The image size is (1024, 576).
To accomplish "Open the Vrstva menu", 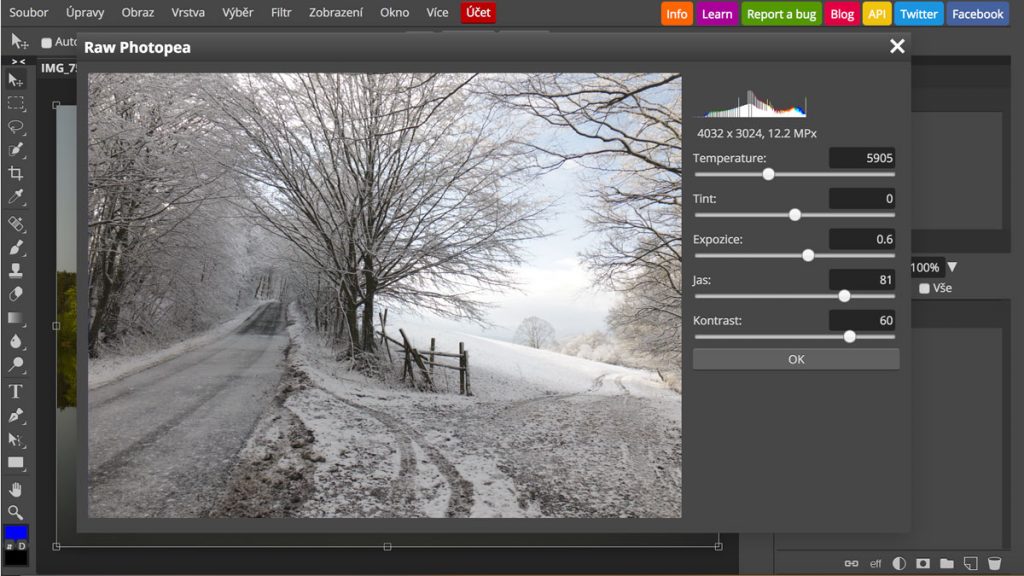I will coord(188,13).
